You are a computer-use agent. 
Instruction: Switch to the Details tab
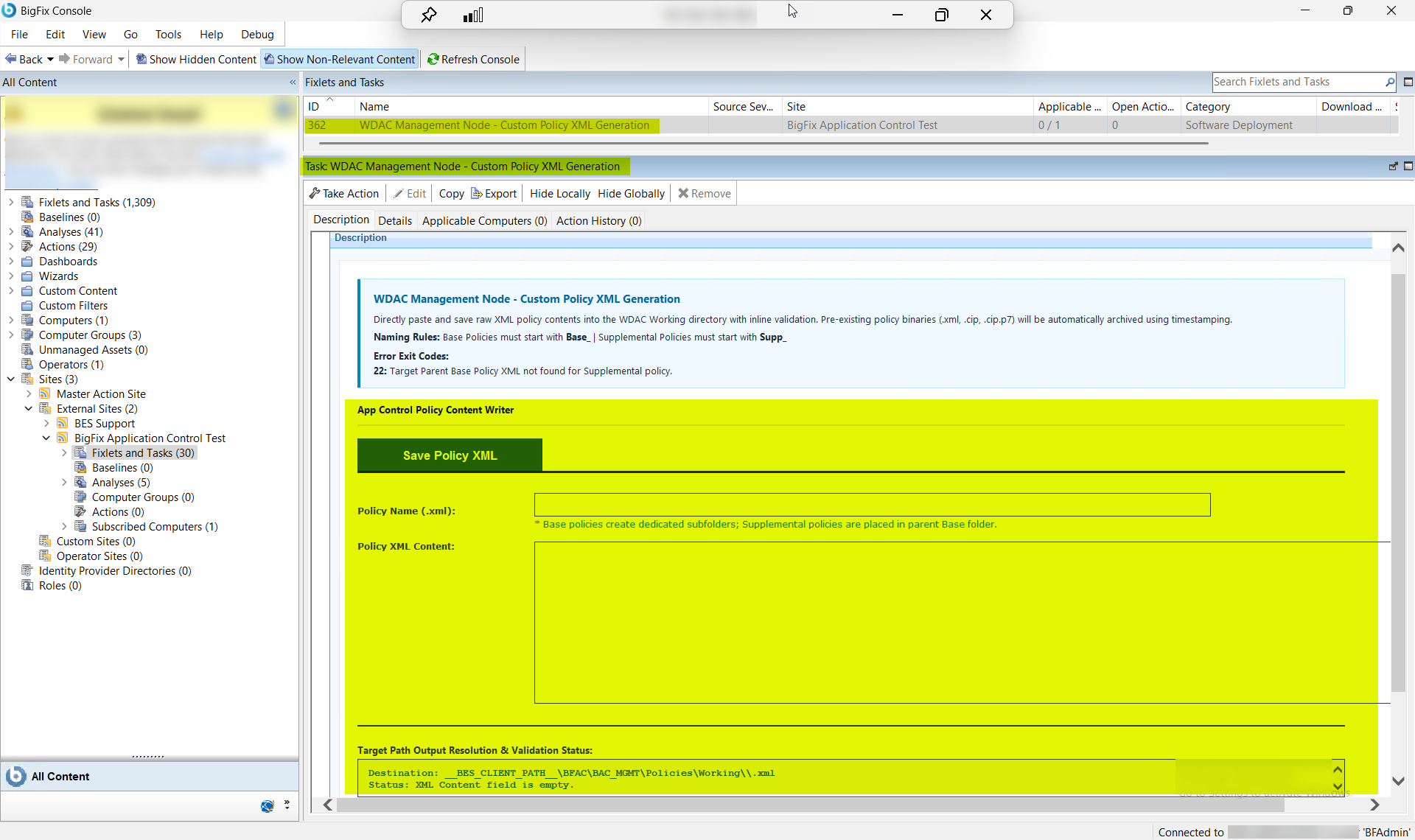click(395, 220)
